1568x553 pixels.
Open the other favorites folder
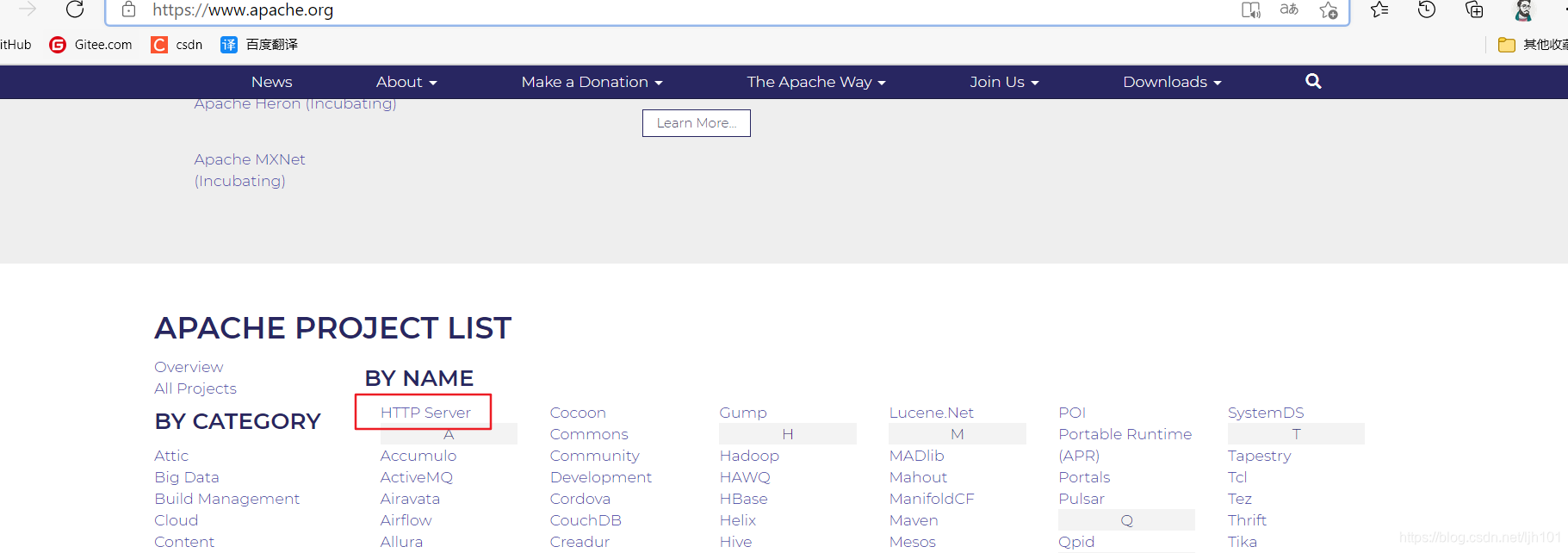1533,45
